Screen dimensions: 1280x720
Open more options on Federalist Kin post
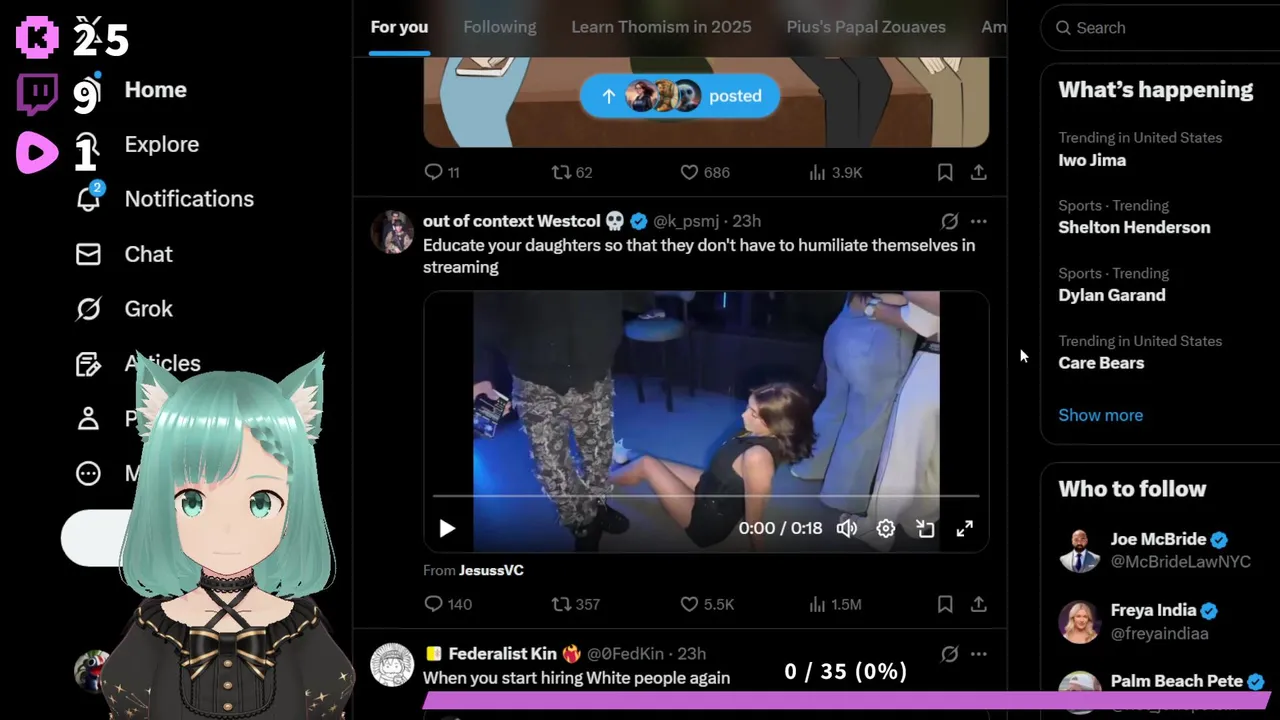[x=979, y=654]
